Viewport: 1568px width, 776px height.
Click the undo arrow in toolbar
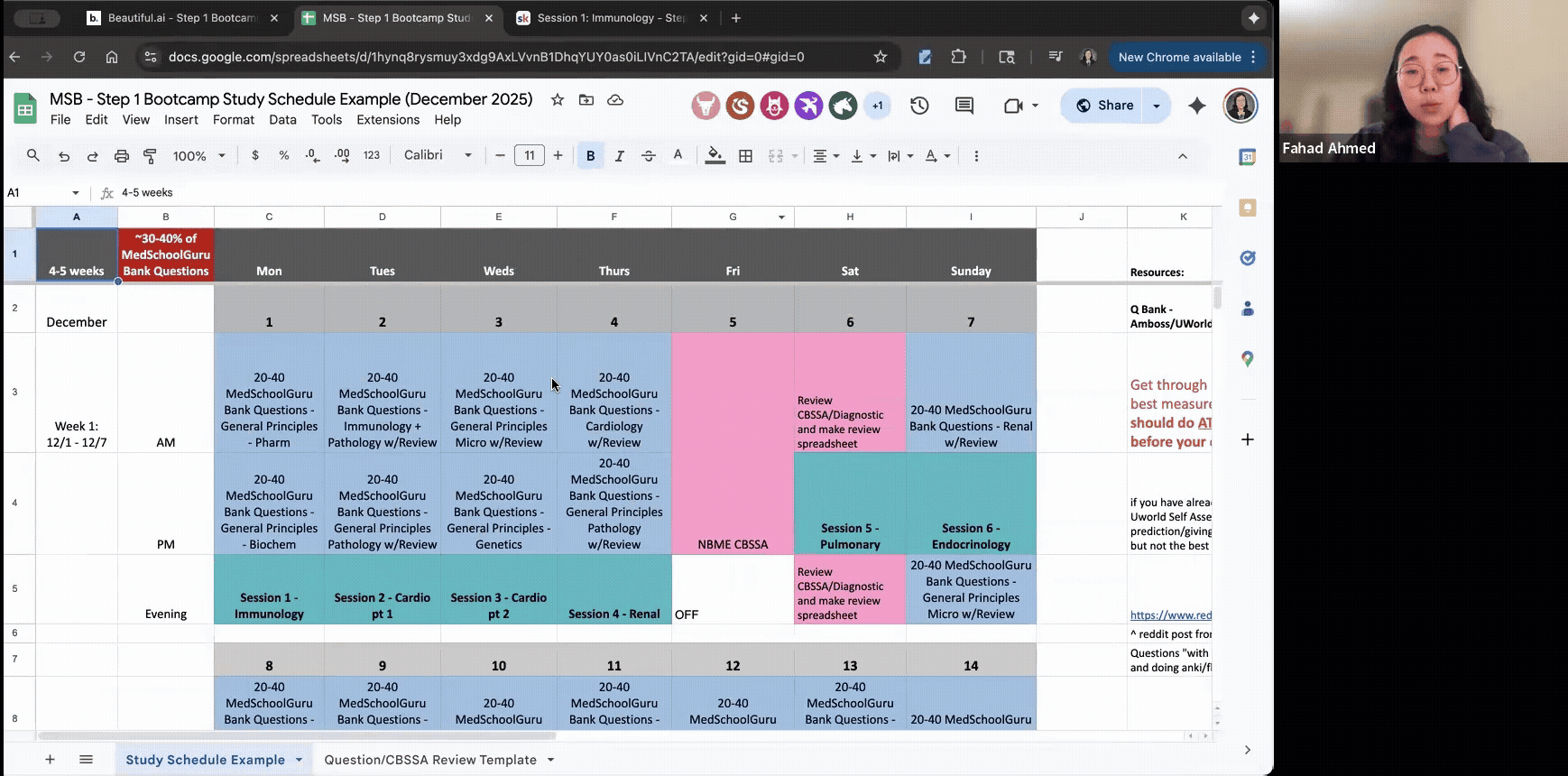(64, 156)
